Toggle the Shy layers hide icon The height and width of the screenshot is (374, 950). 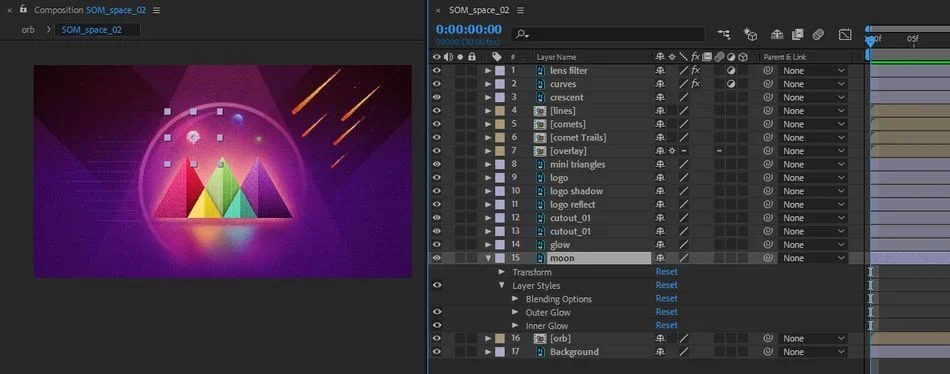pyautogui.click(x=777, y=35)
